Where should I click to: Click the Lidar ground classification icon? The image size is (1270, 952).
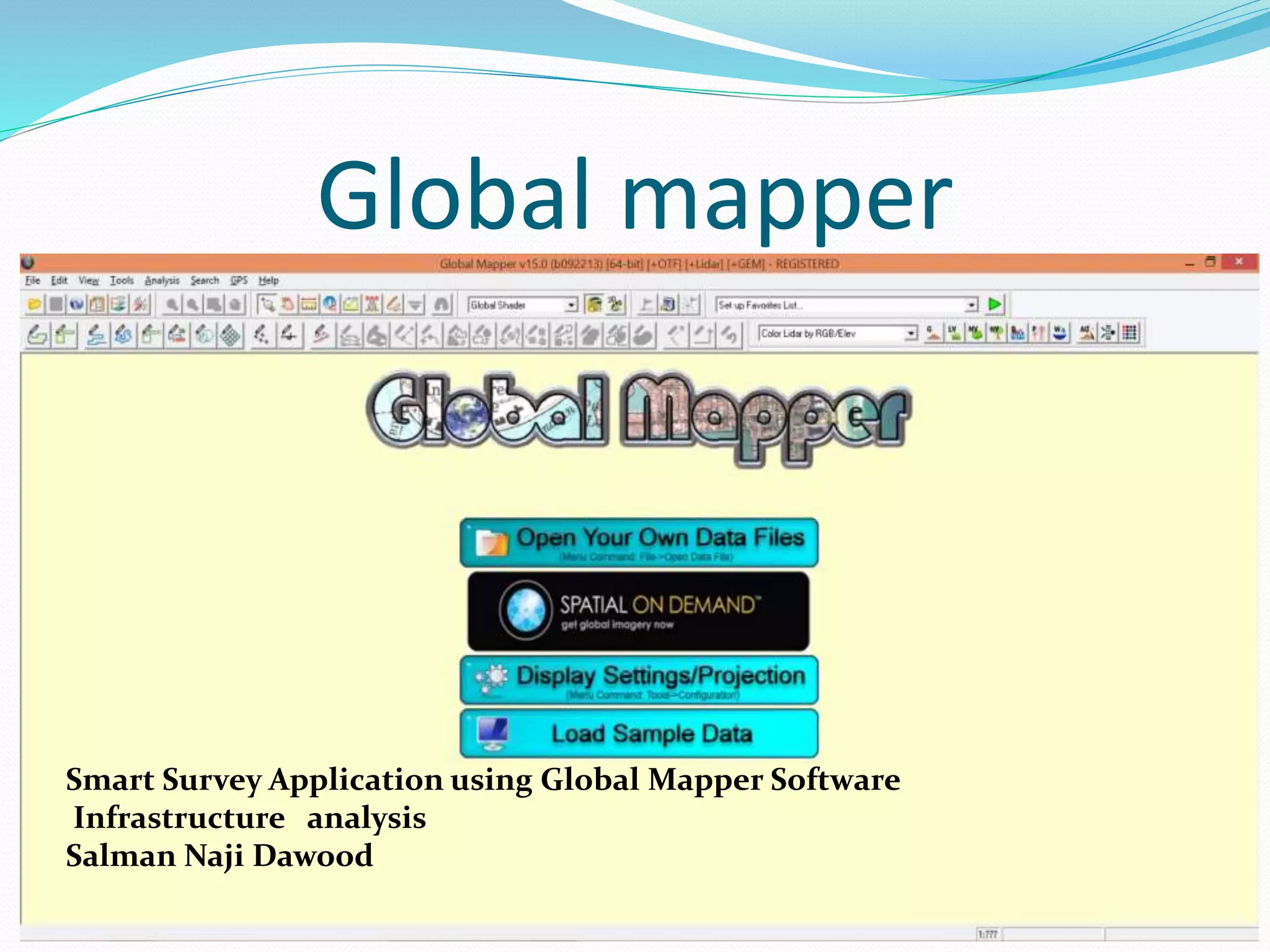pyautogui.click(x=933, y=333)
